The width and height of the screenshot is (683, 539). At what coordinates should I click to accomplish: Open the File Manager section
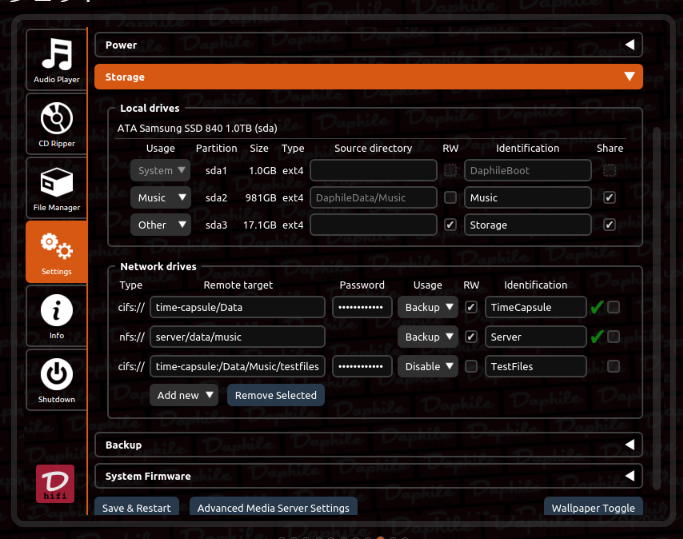point(56,188)
